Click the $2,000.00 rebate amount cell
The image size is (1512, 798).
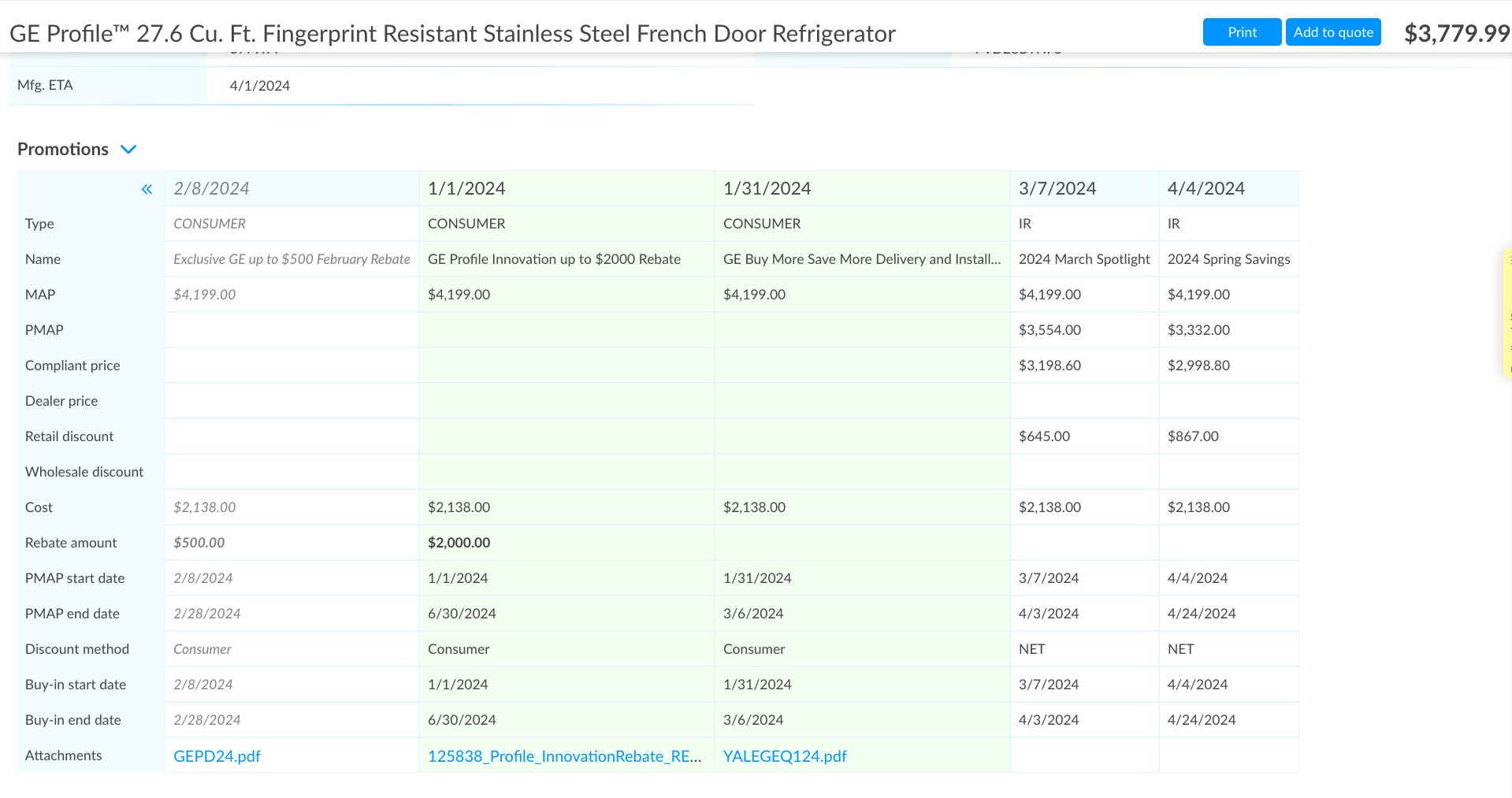459,543
